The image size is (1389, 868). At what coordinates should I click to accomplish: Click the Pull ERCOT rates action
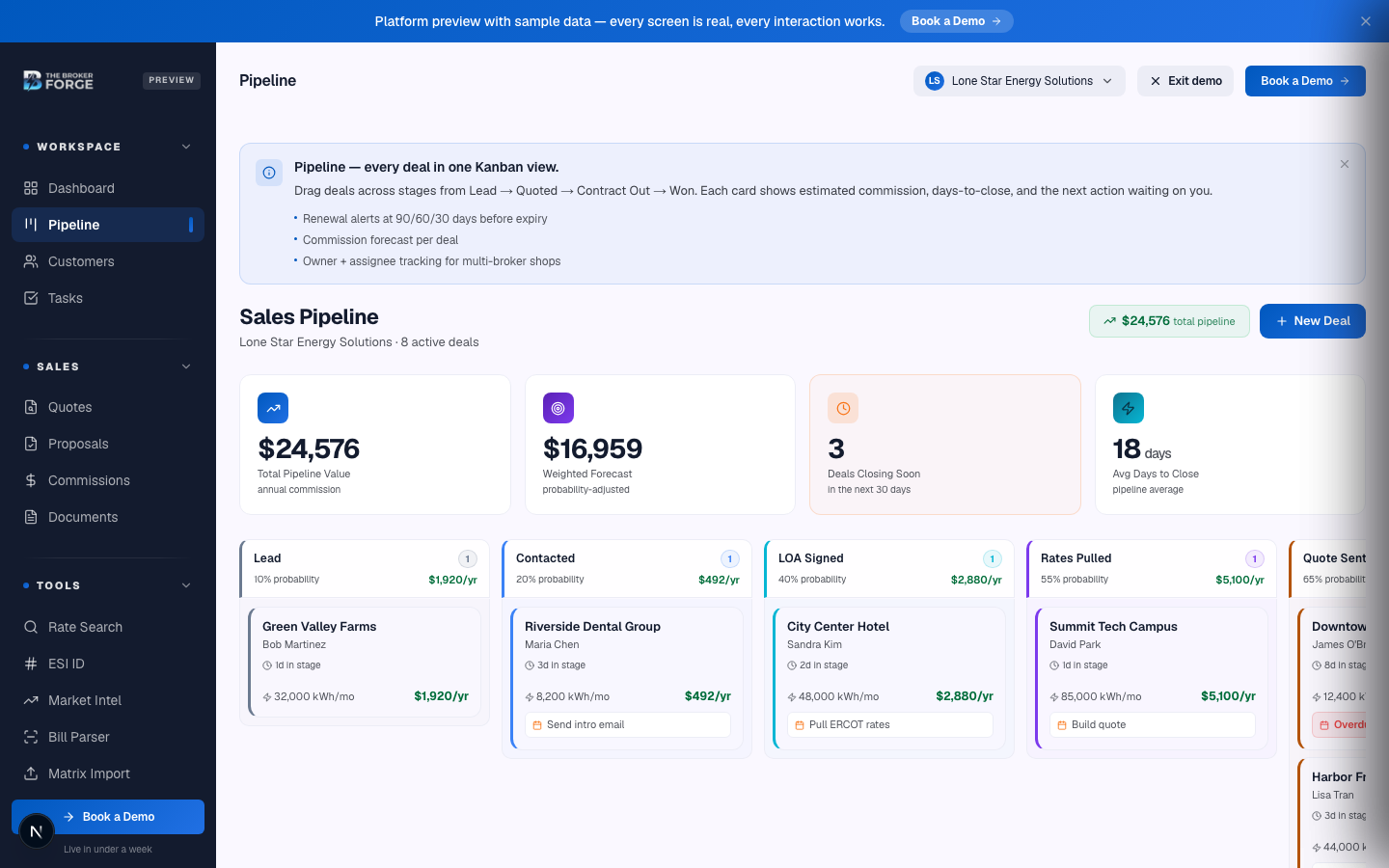point(890,725)
